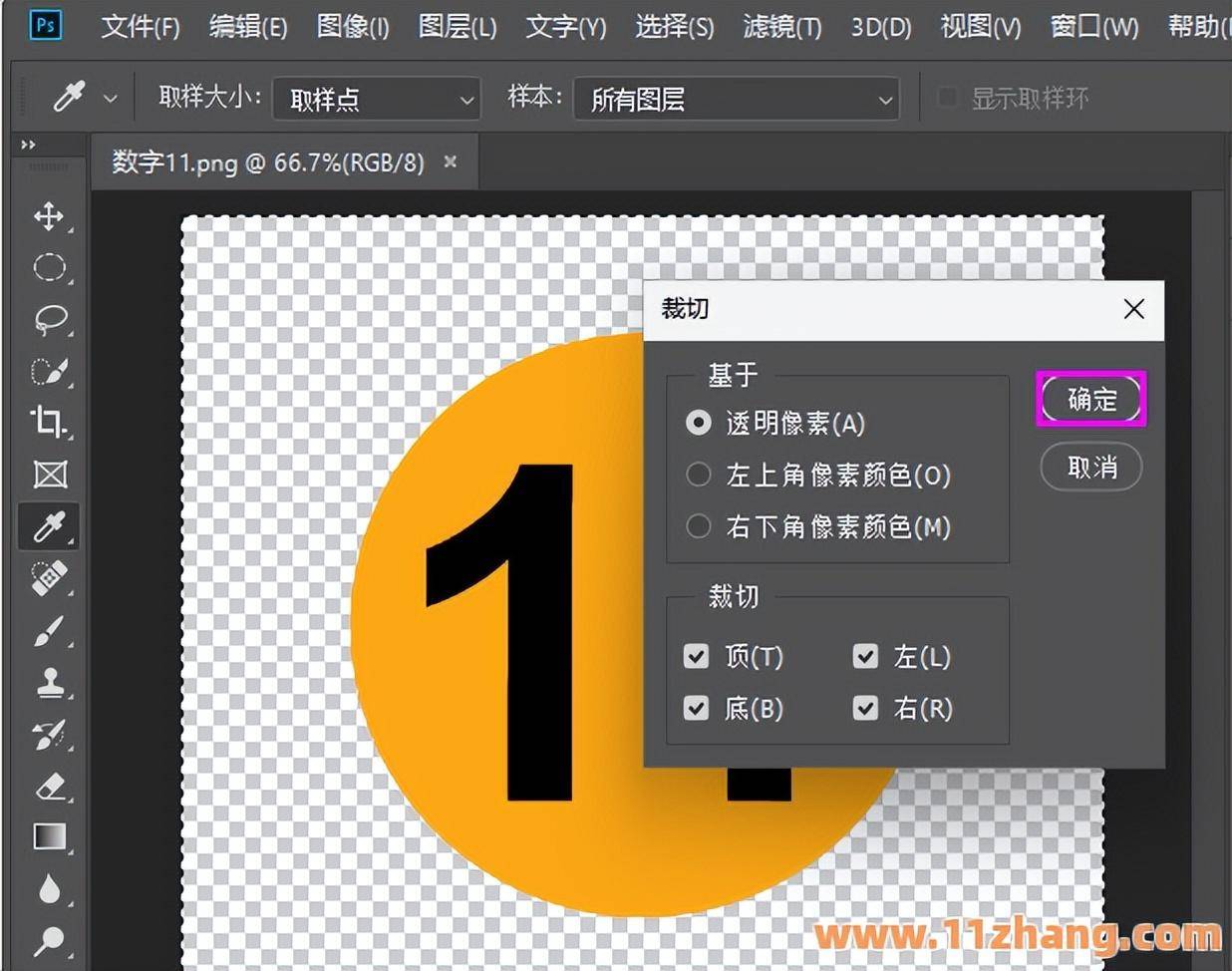Select the Lasso tool
The image size is (1232, 971).
click(49, 319)
